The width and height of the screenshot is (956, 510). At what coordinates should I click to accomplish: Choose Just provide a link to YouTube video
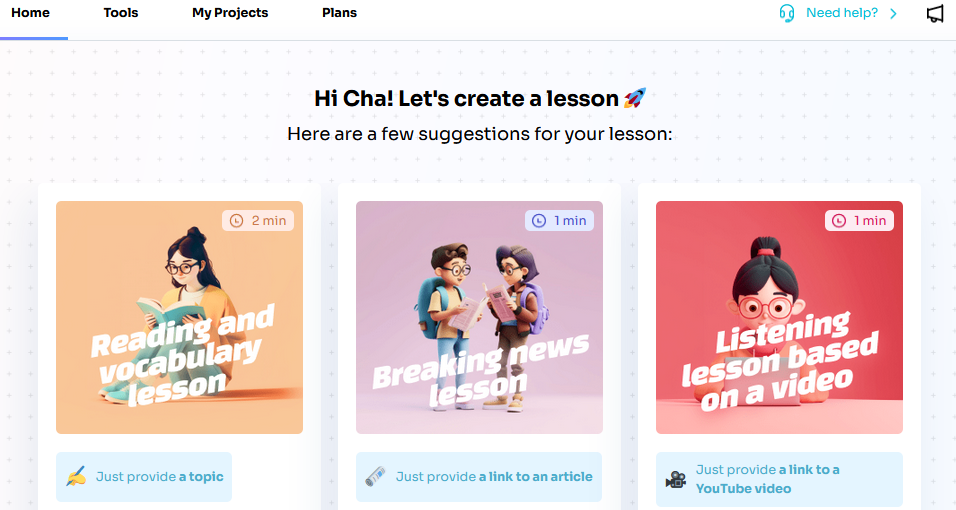779,479
